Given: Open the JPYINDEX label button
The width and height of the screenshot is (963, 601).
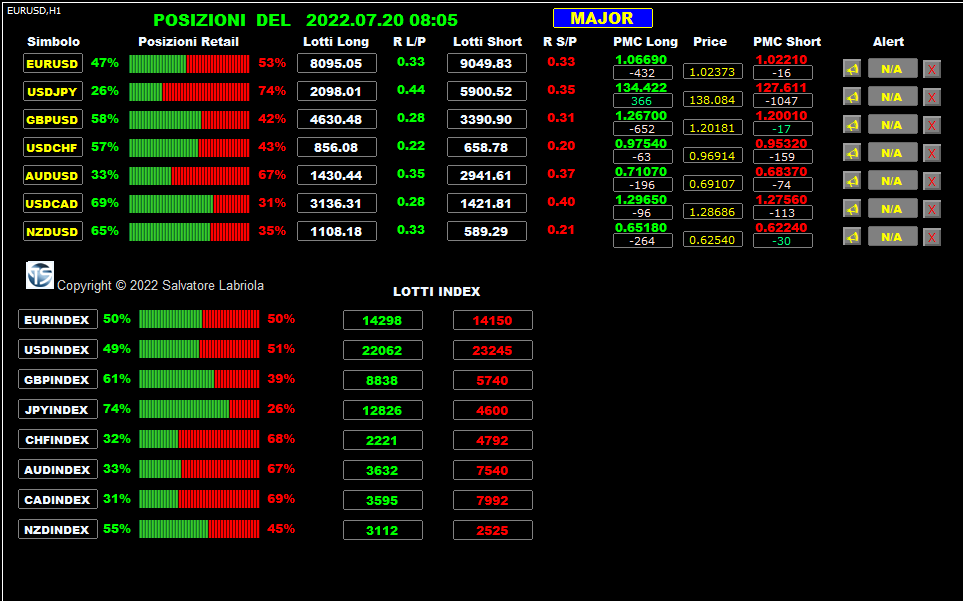Looking at the screenshot, I should 58,409.
